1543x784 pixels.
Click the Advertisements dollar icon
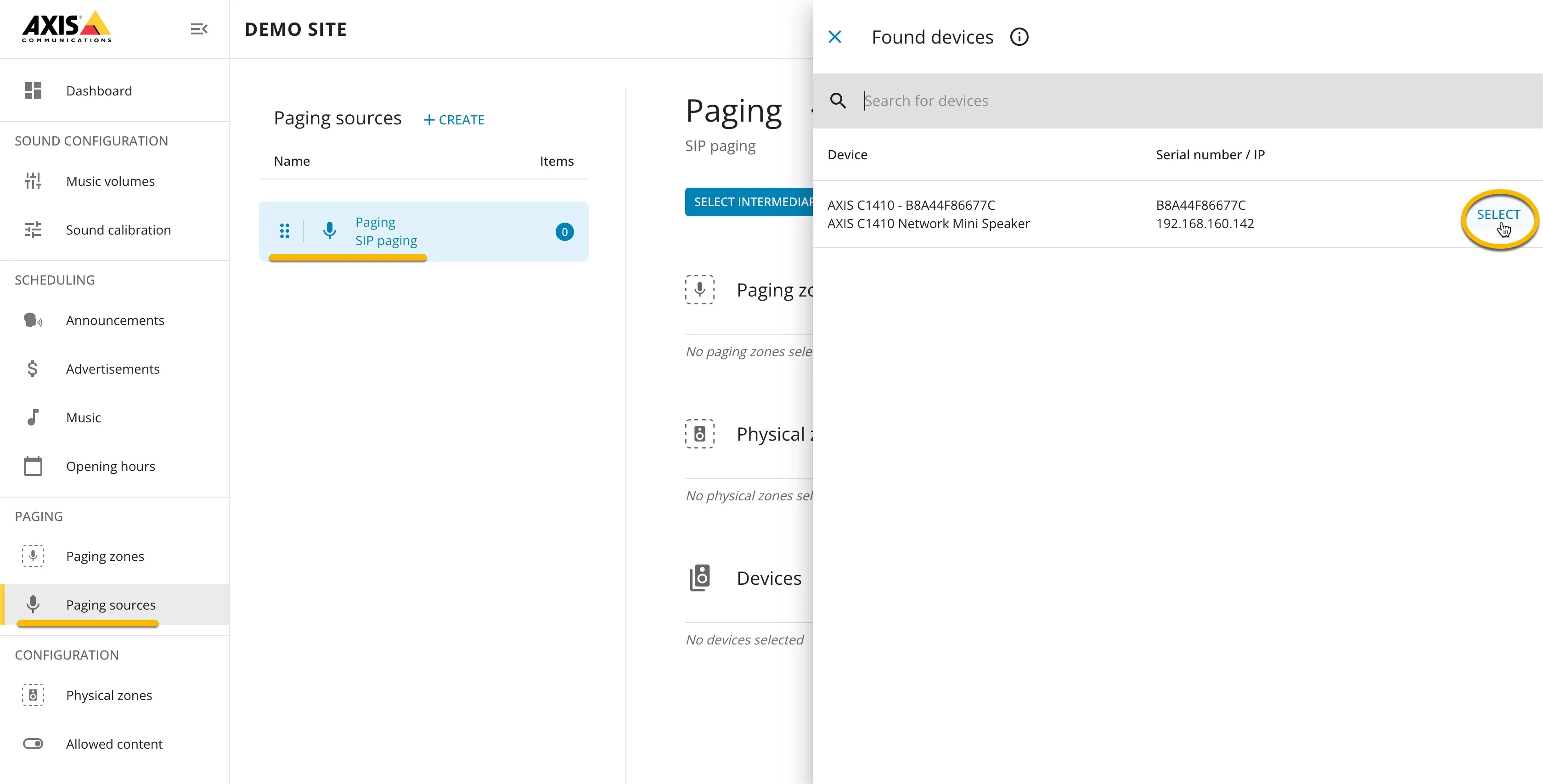(x=33, y=369)
